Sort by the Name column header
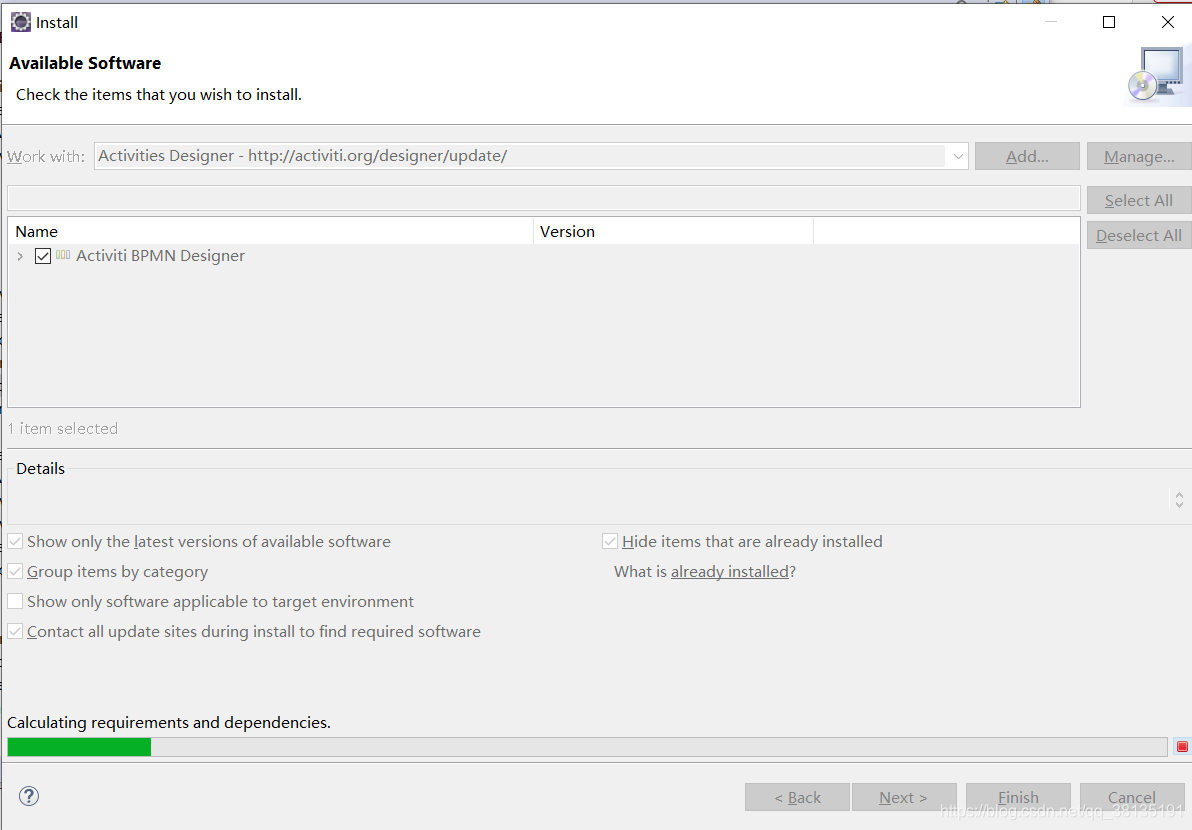The image size is (1192, 830). tap(271, 231)
